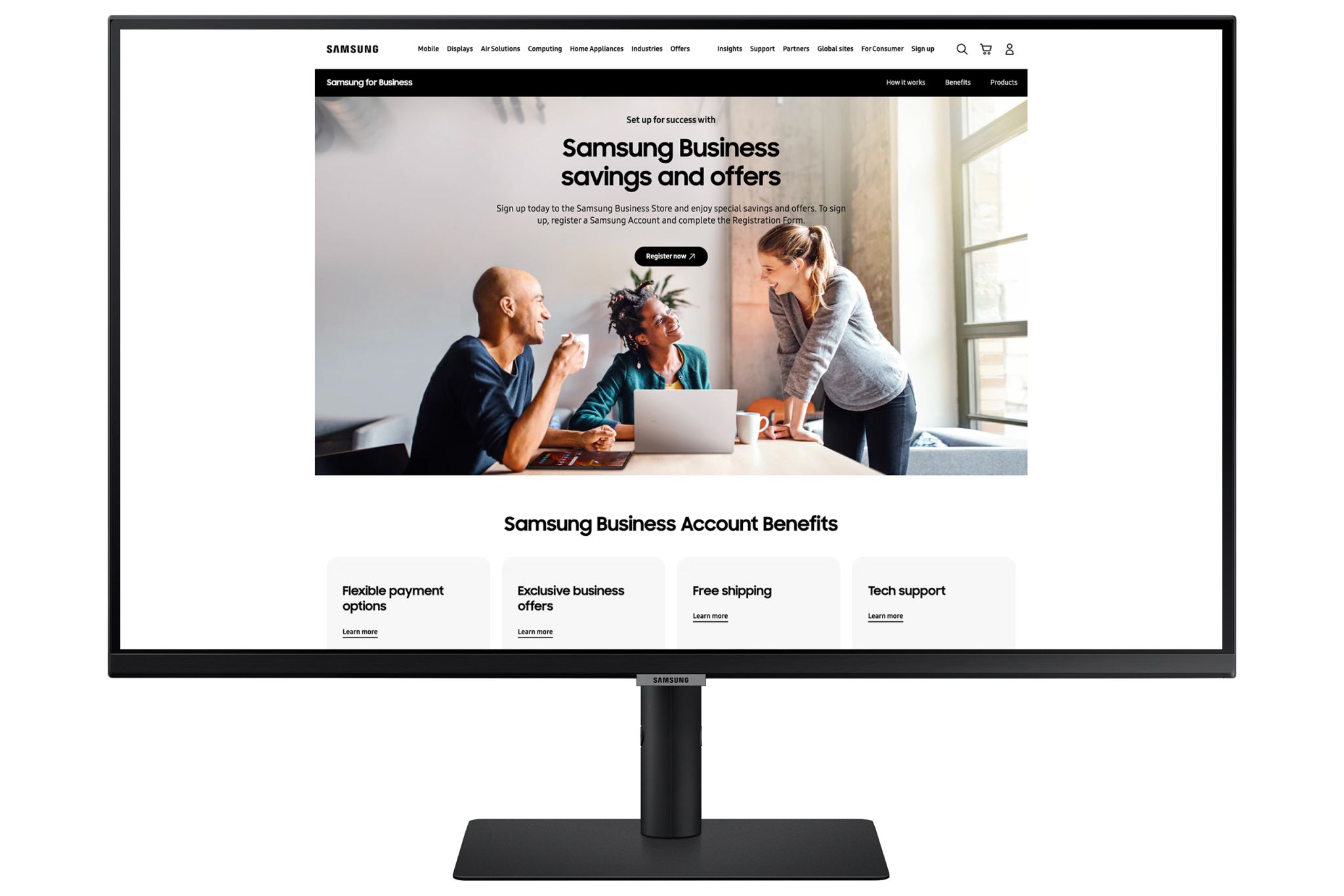The width and height of the screenshot is (1344, 896).
Task: Select the Benefits tab
Action: coord(957,82)
